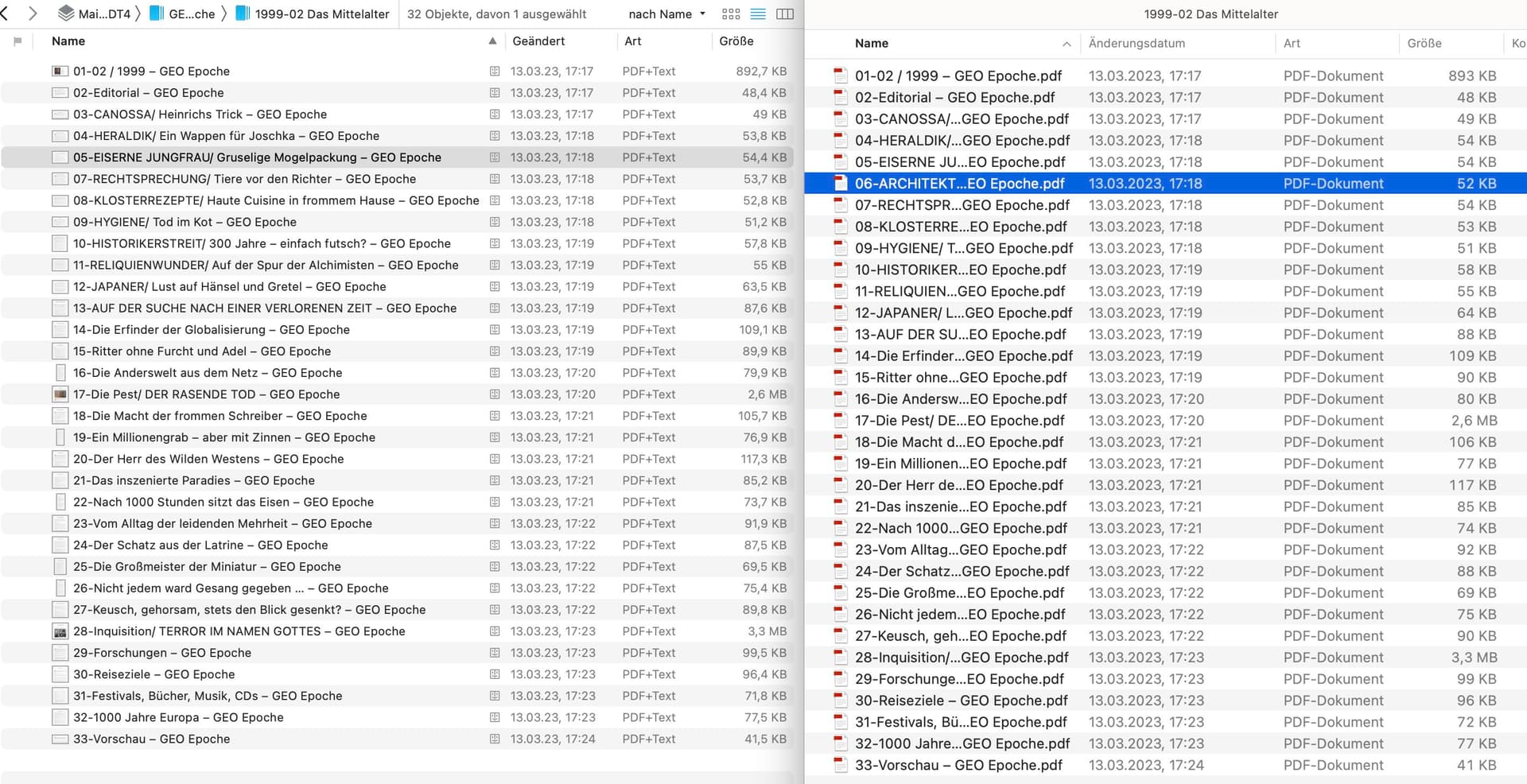Select 05-EISERNE JUNGFRAU/ Gruselige Mogelpackung row
Viewport: 1527px width, 784px height.
click(x=398, y=157)
